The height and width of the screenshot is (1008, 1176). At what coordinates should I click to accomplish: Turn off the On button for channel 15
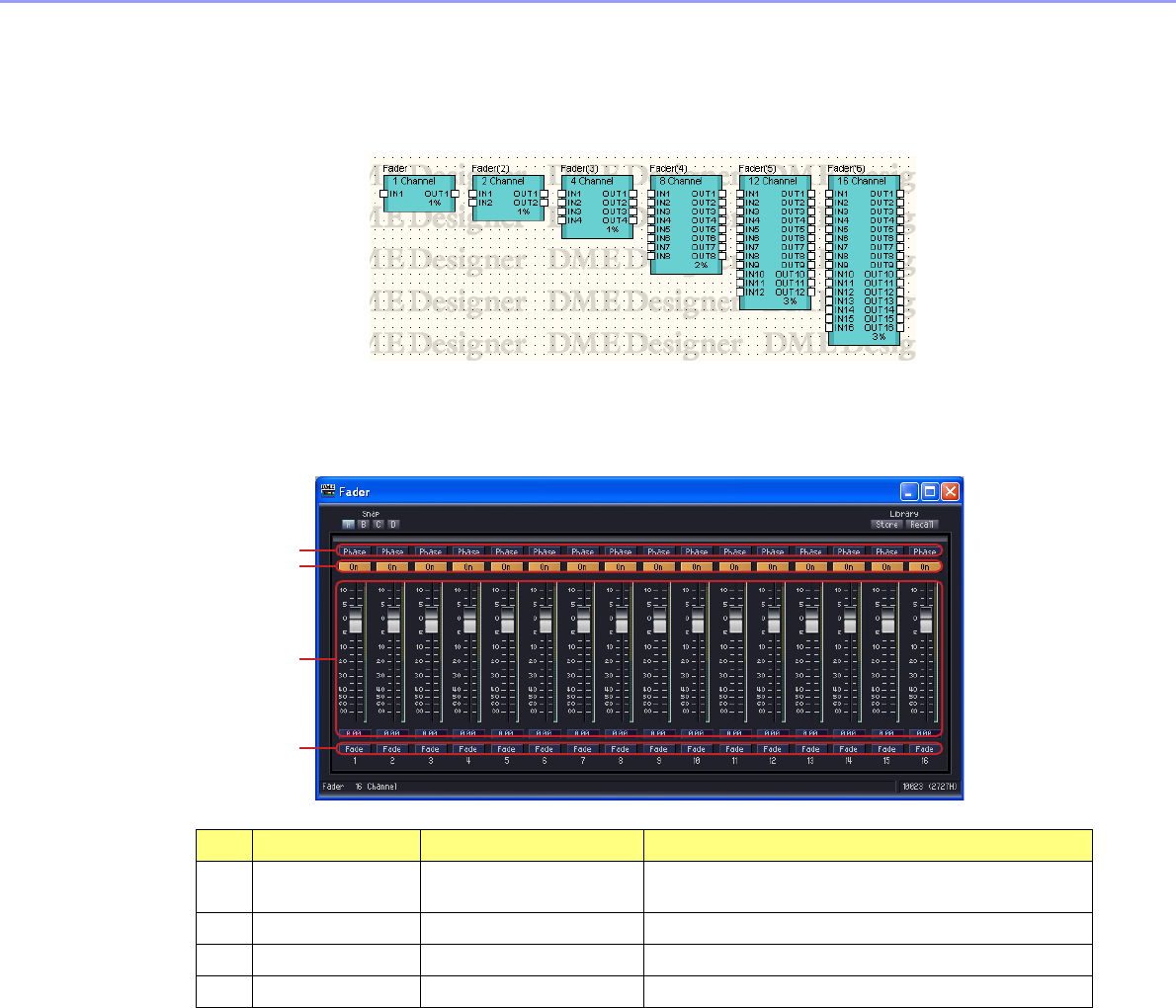click(x=886, y=567)
